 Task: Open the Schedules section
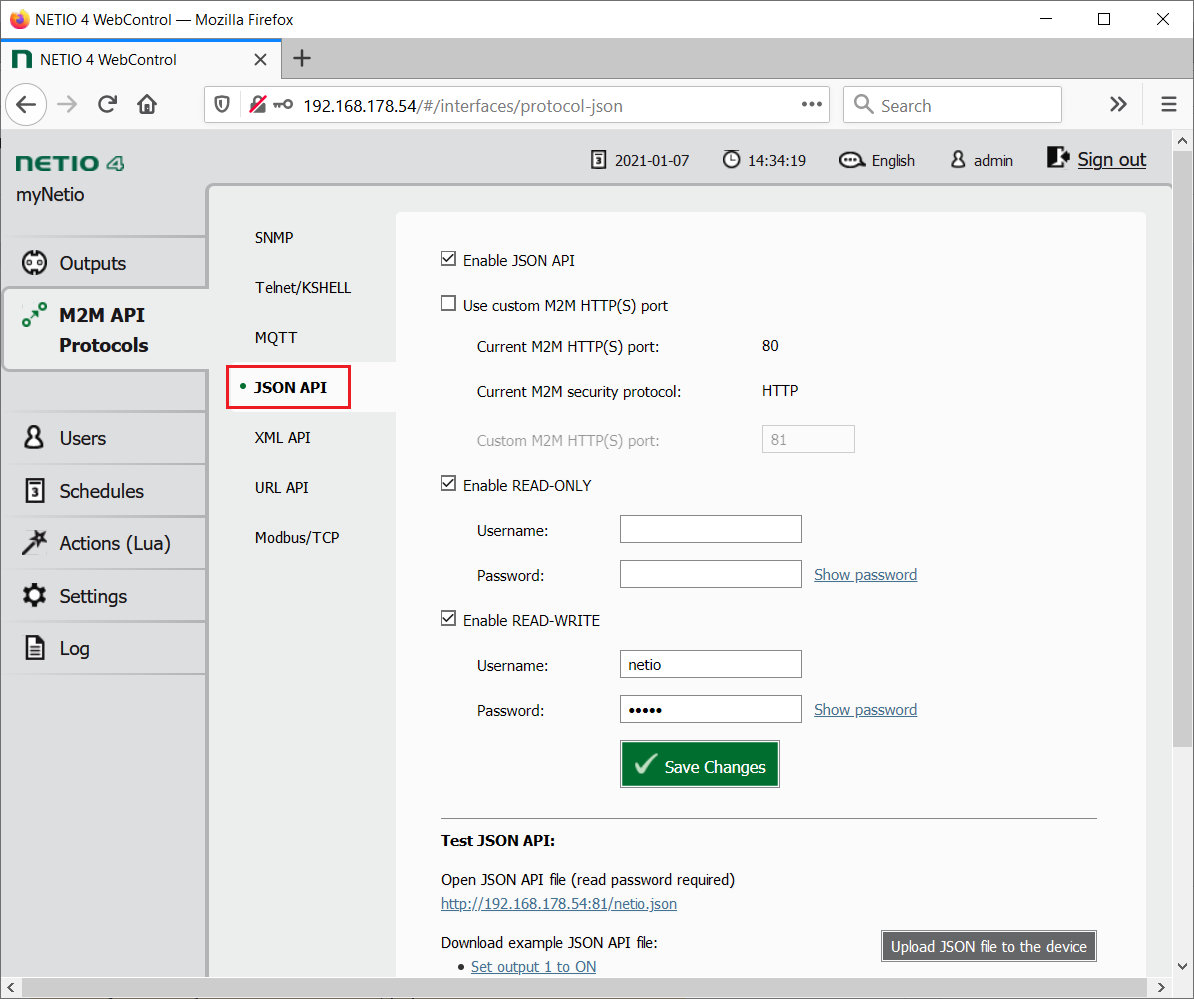104,491
